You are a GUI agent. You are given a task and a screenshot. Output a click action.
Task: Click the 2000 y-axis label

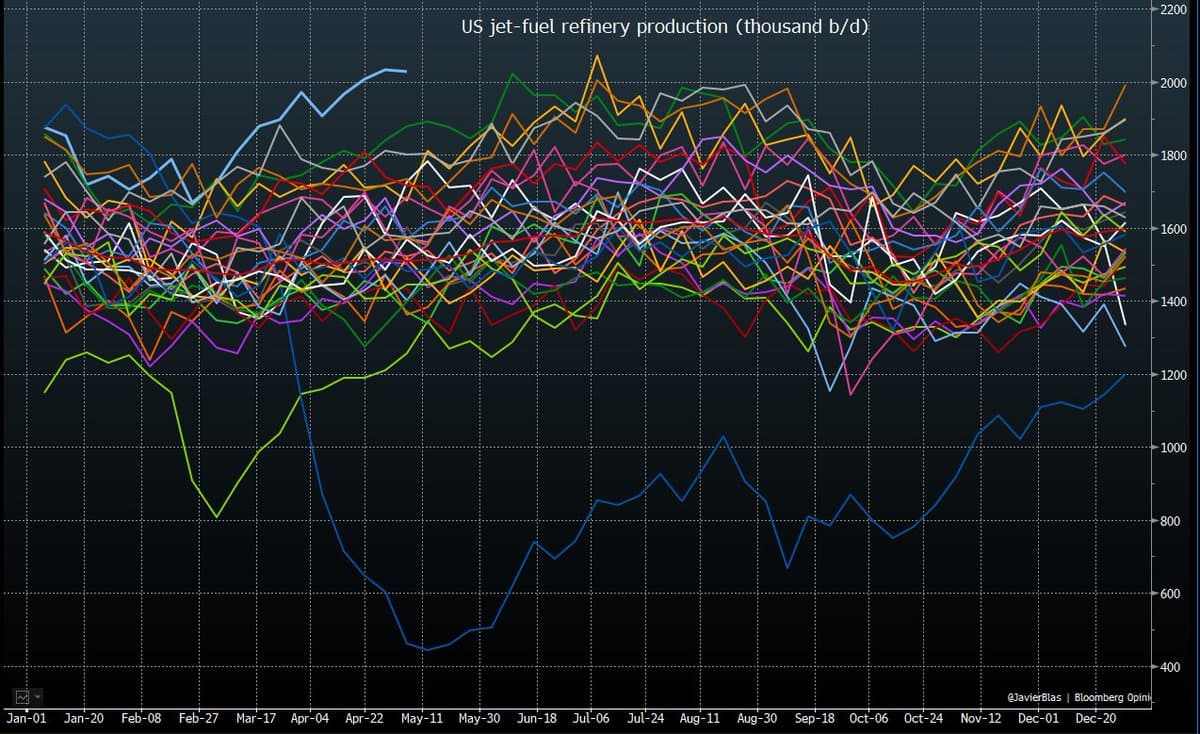(x=1174, y=82)
